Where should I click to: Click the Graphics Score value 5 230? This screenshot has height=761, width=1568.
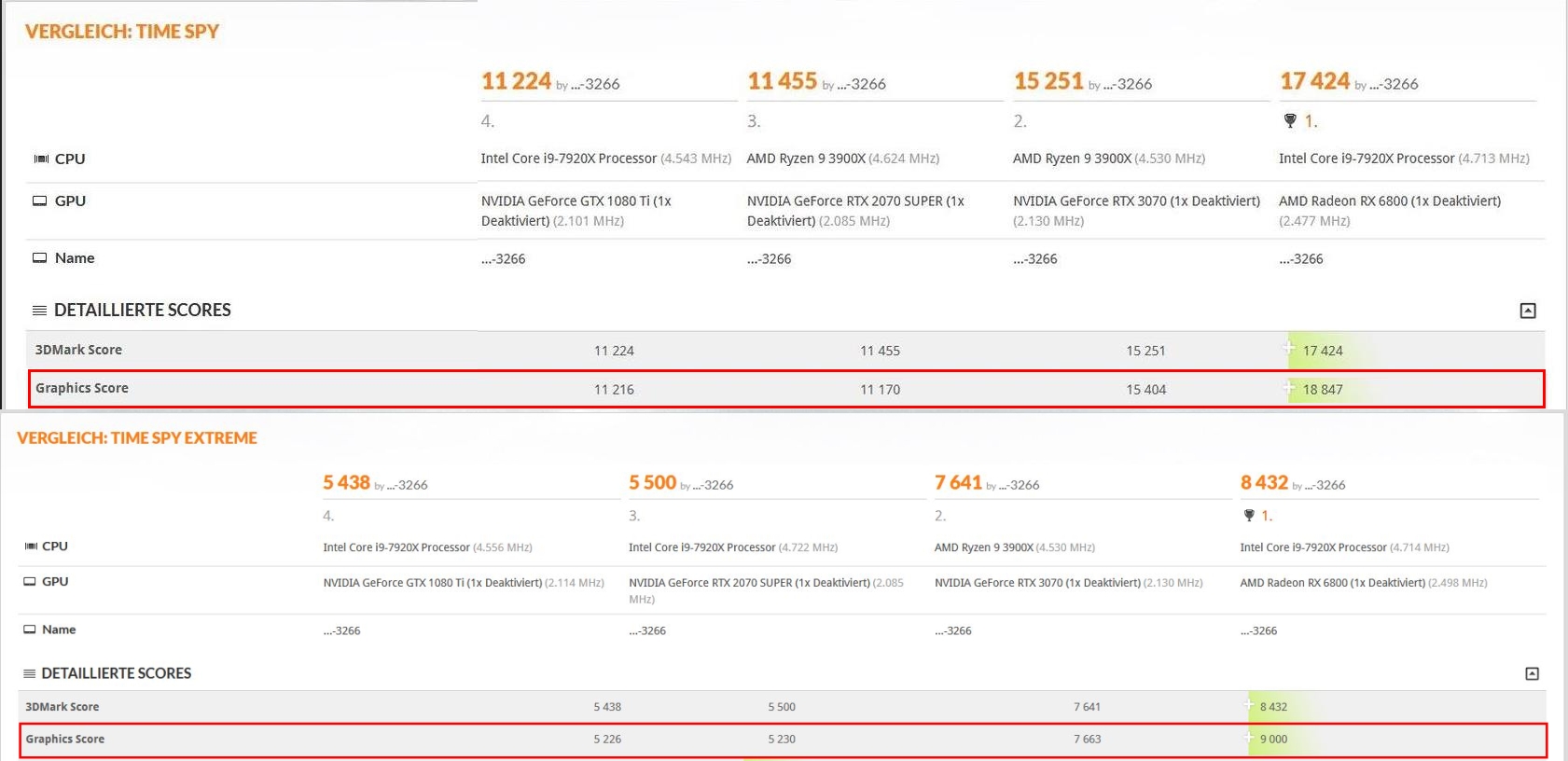coord(782,740)
